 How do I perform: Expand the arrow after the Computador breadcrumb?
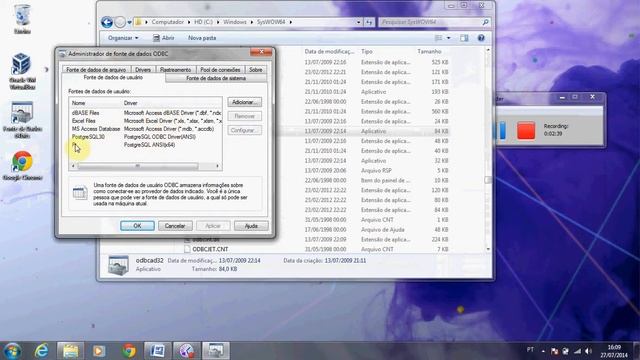pyautogui.click(x=189, y=22)
